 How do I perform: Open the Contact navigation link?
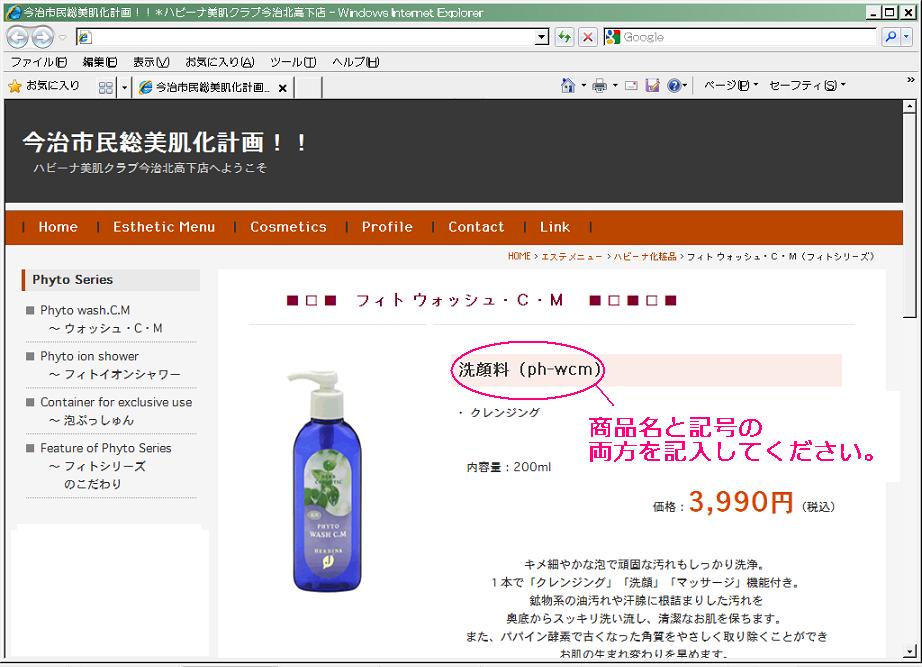pyautogui.click(x=476, y=227)
